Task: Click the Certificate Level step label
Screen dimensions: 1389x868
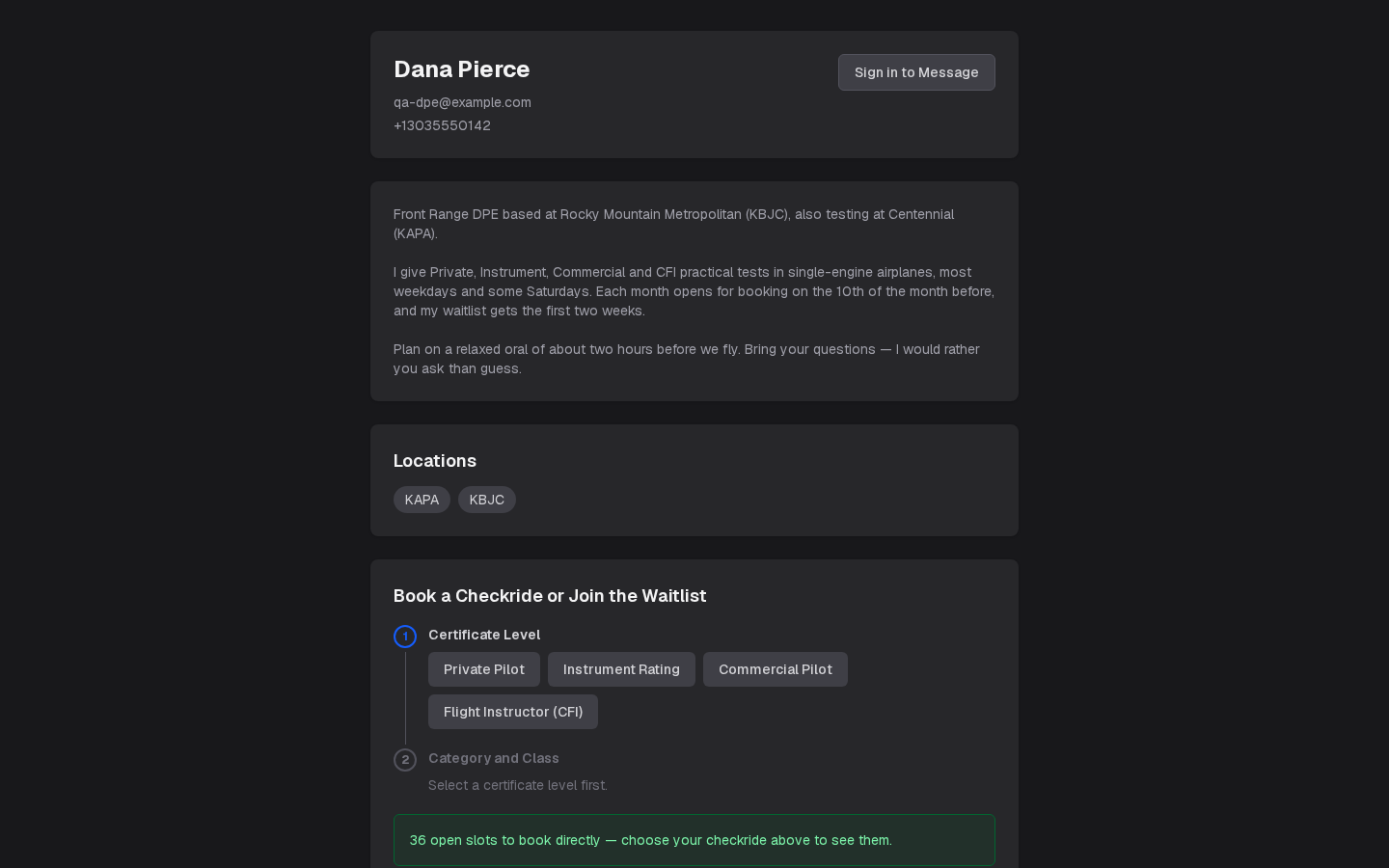Action: coord(484,635)
